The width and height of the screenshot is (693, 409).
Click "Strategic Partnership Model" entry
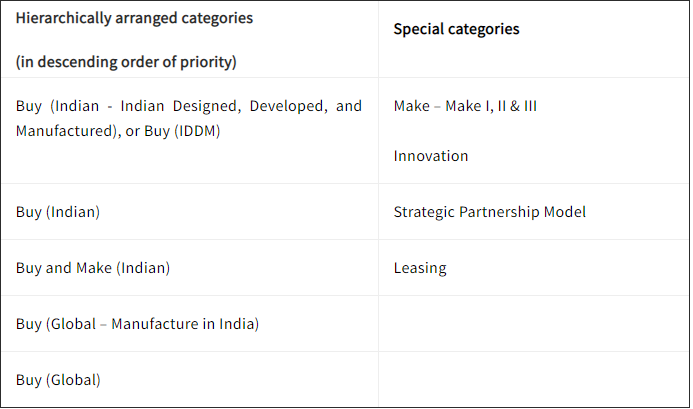click(489, 212)
